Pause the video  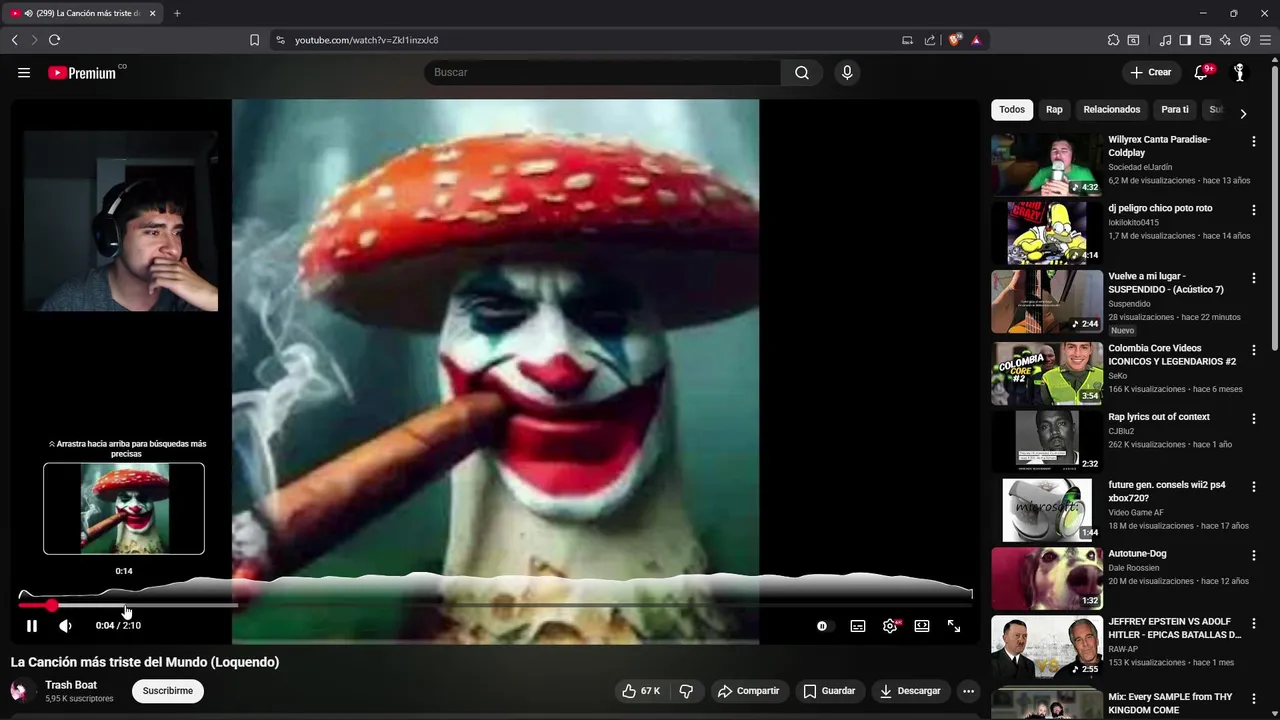tap(32, 626)
